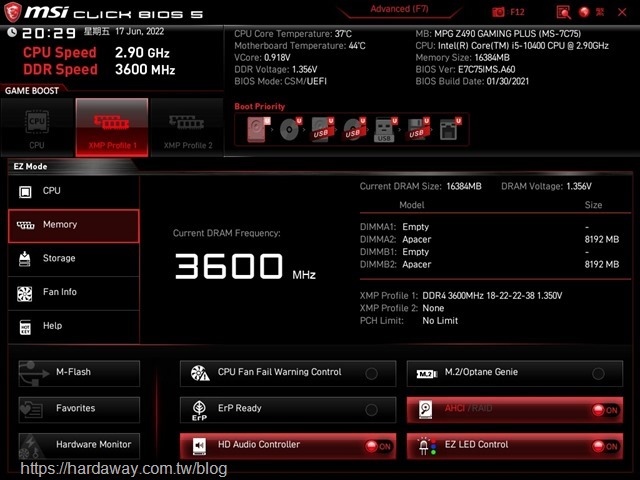Select the USB flash key boot device

[385, 130]
